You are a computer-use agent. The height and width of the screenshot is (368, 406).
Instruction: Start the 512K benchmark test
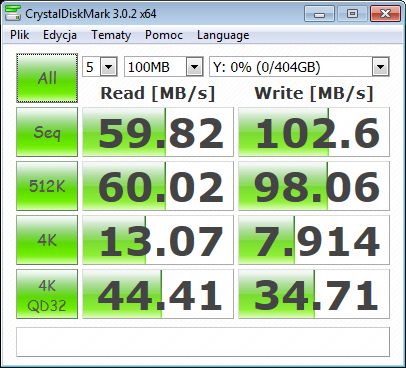tap(47, 186)
